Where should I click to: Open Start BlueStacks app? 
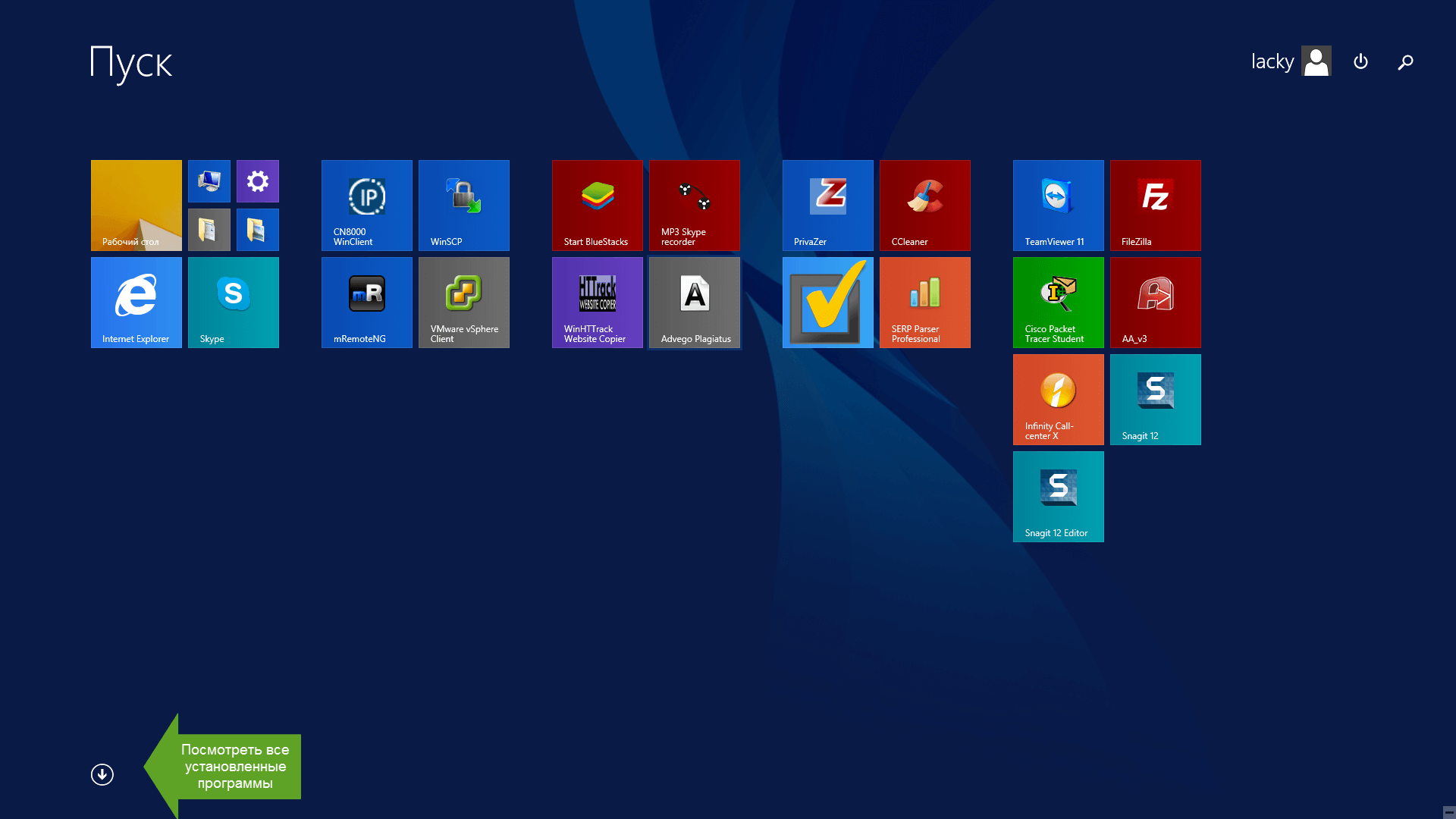[x=597, y=205]
